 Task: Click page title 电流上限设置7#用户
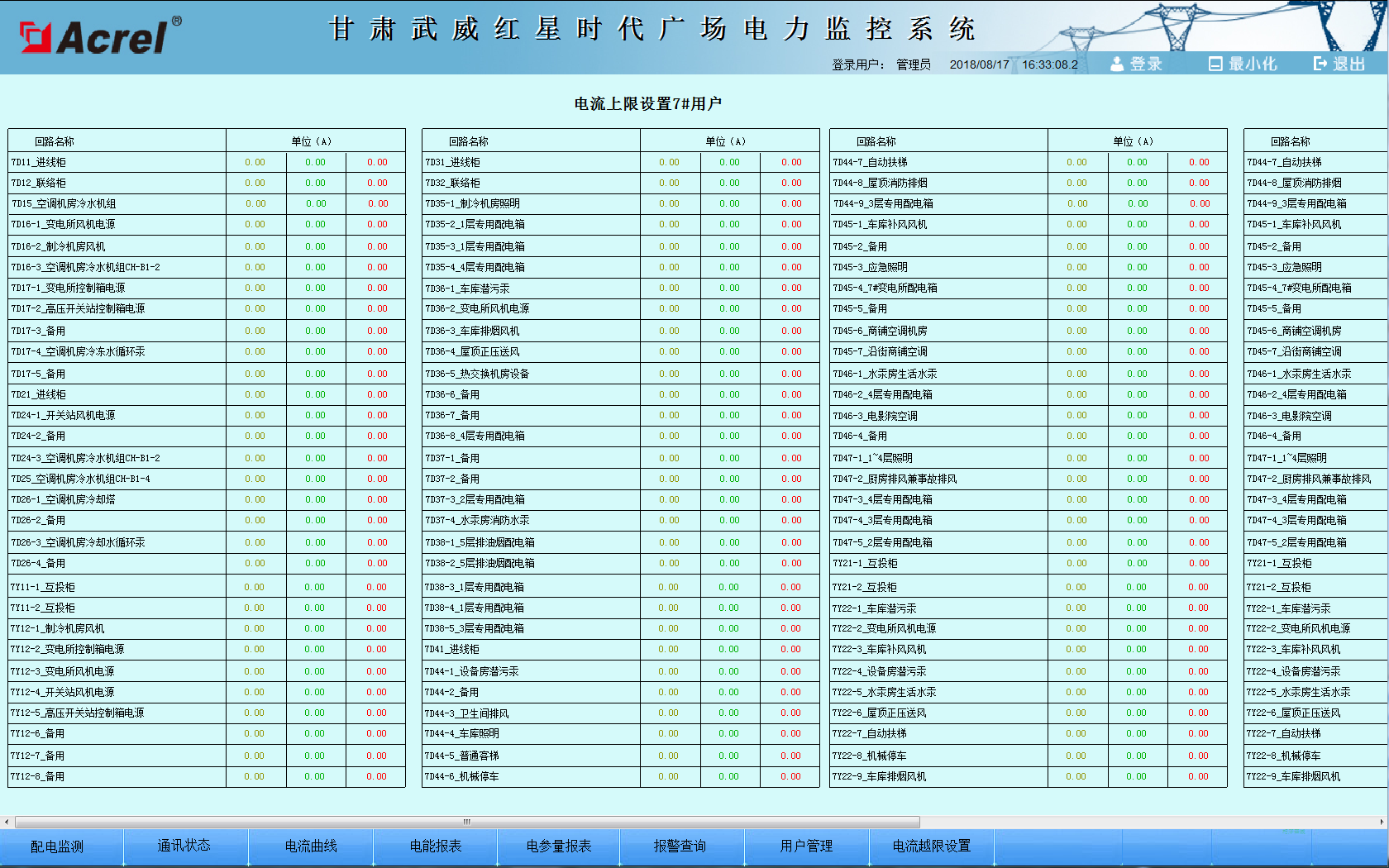tap(648, 104)
